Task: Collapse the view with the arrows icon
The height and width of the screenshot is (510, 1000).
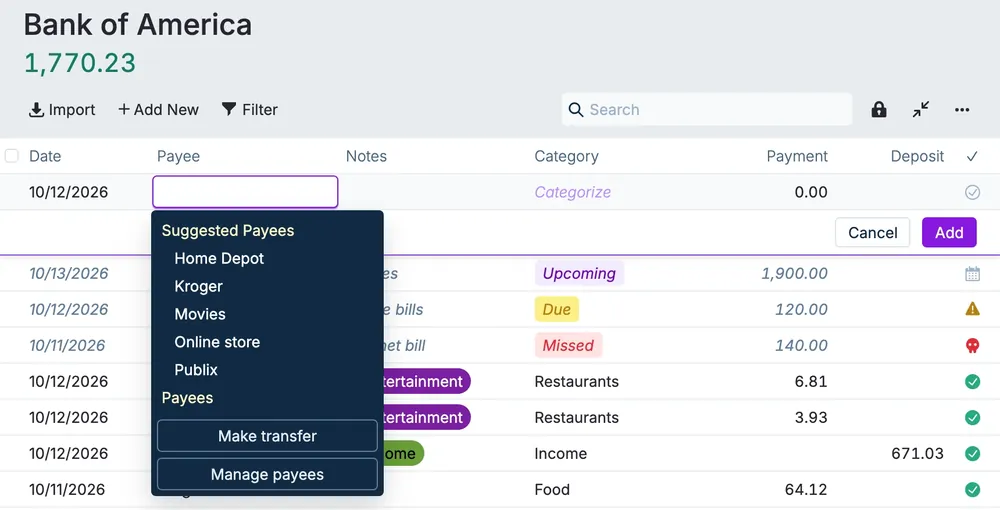Action: pyautogui.click(x=920, y=110)
